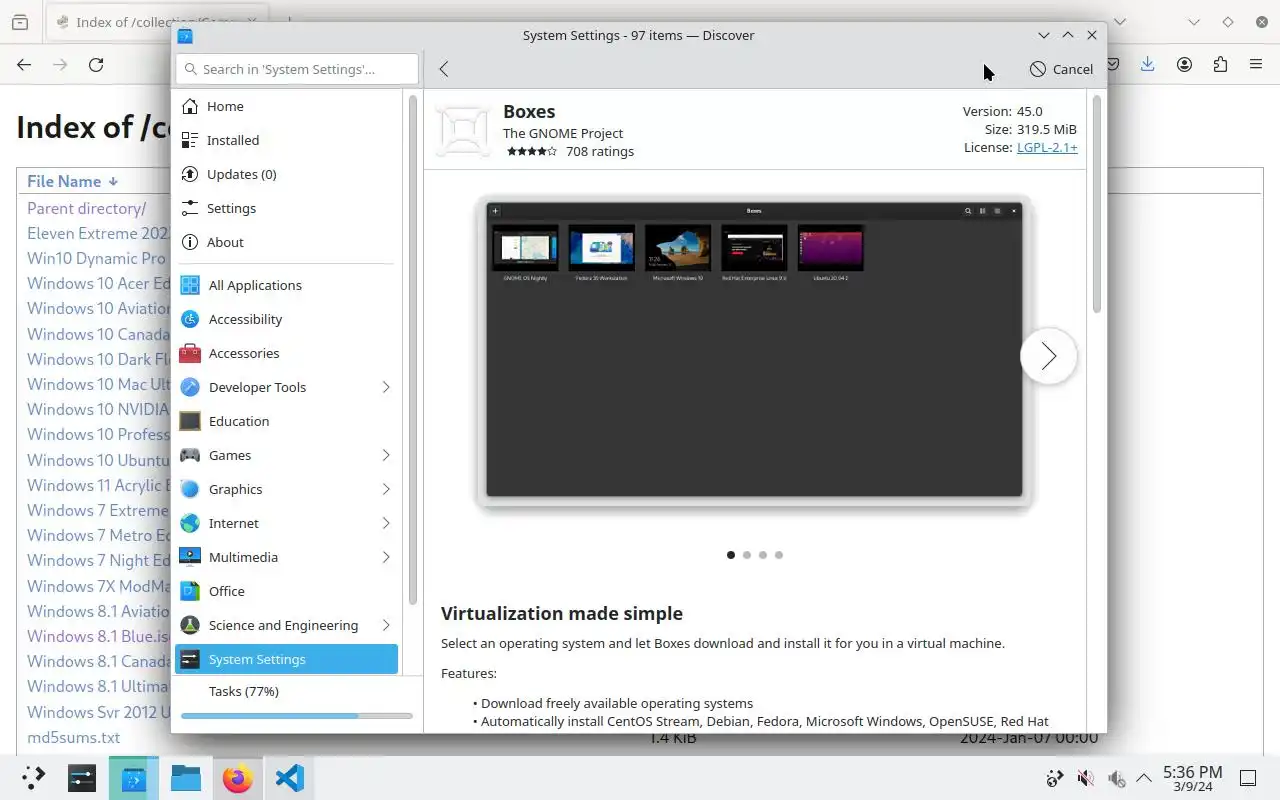Expand the Multimedia subcategories arrow
This screenshot has width=1280, height=800.
tap(386, 557)
